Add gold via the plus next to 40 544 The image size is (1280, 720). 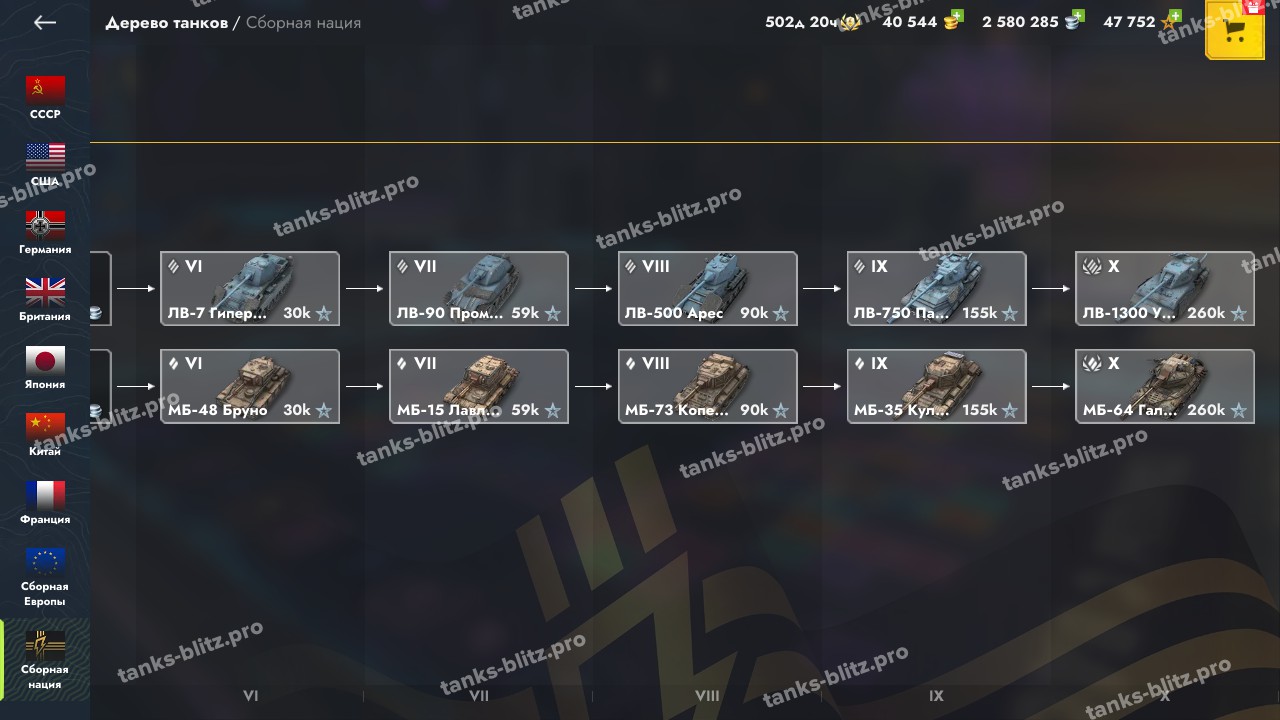point(957,16)
